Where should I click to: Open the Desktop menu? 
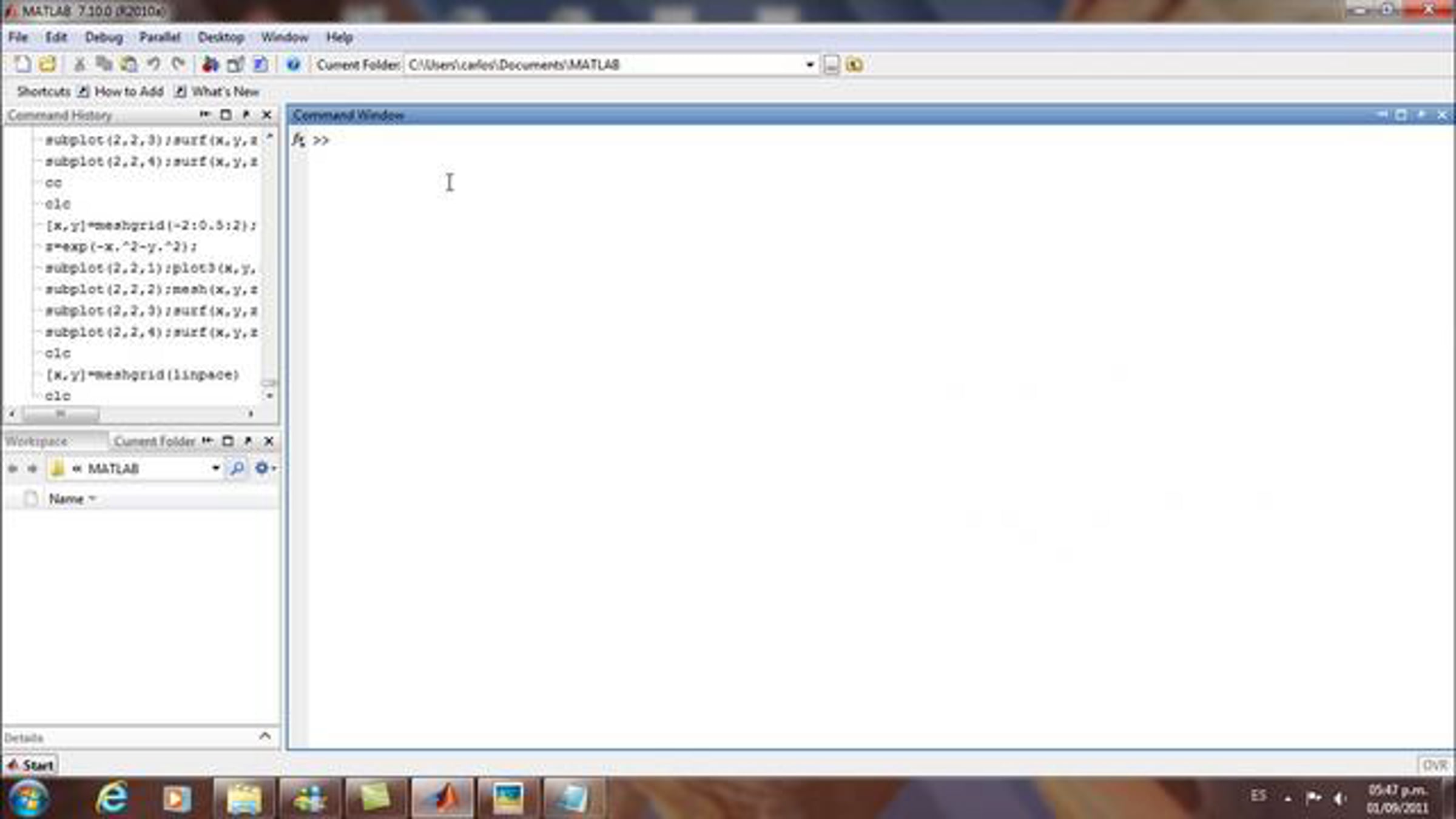point(221,38)
